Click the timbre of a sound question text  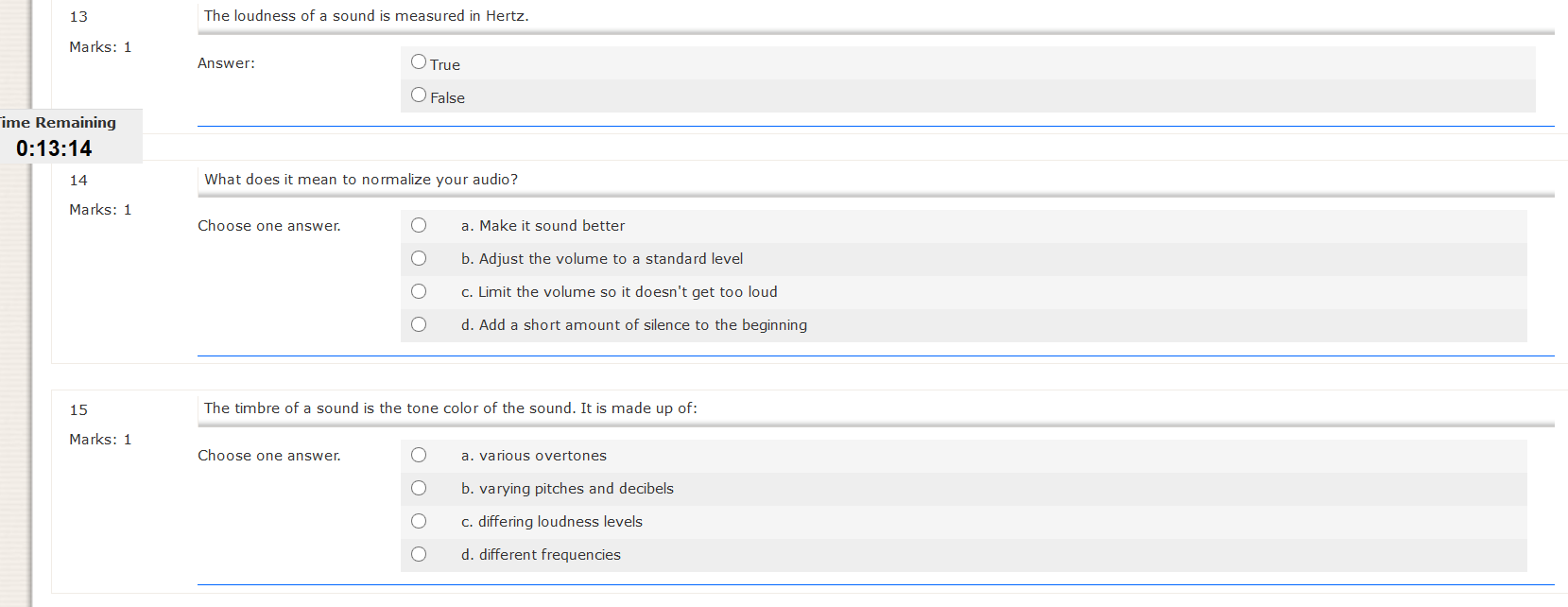451,408
